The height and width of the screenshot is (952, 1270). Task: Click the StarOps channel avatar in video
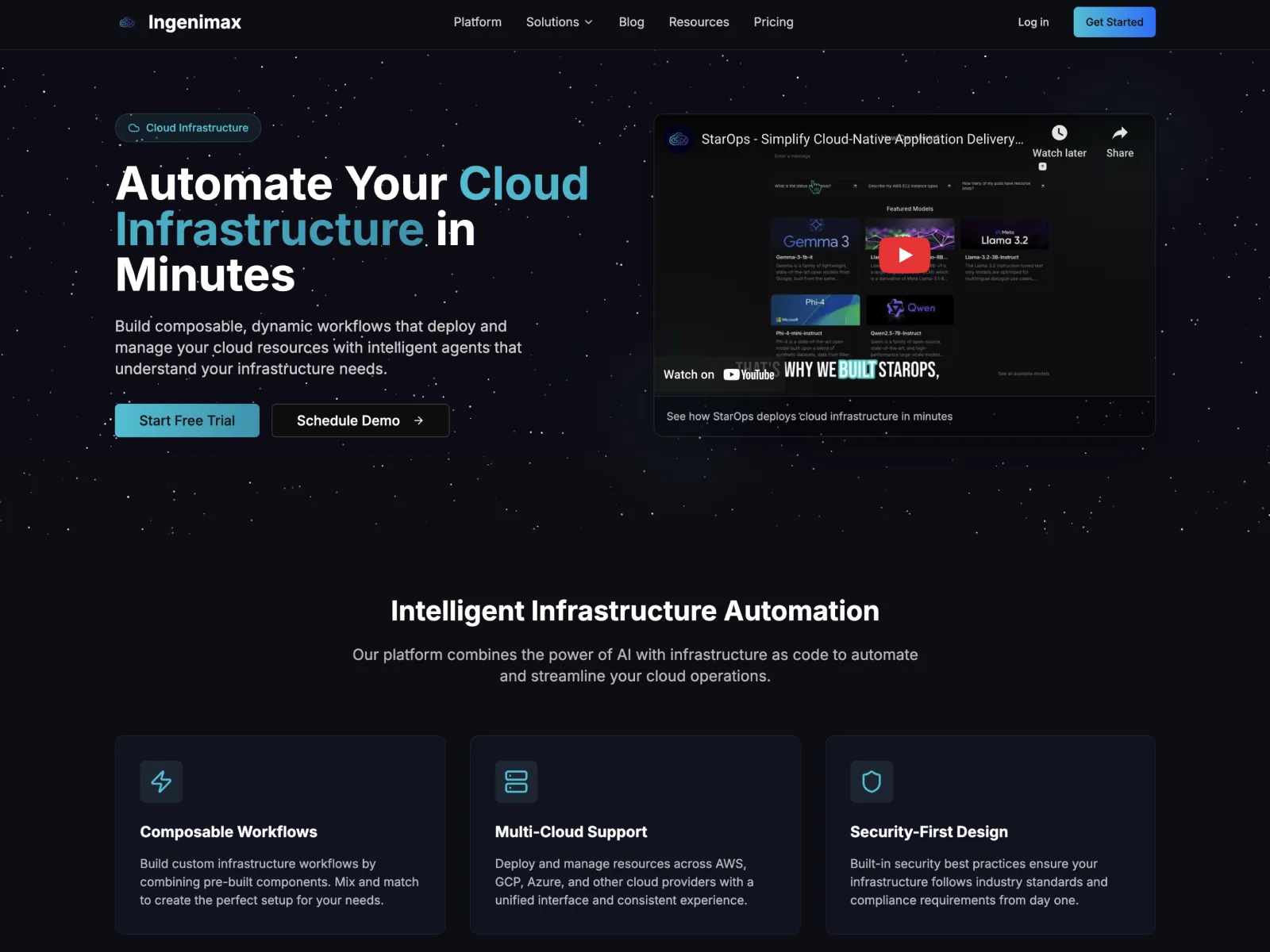click(679, 140)
